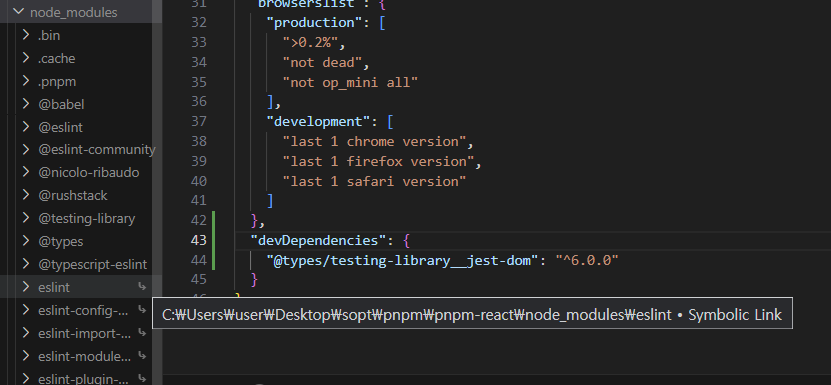This screenshot has height=385, width=831.
Task: Select the .pnpm folder label
Action: (57, 82)
